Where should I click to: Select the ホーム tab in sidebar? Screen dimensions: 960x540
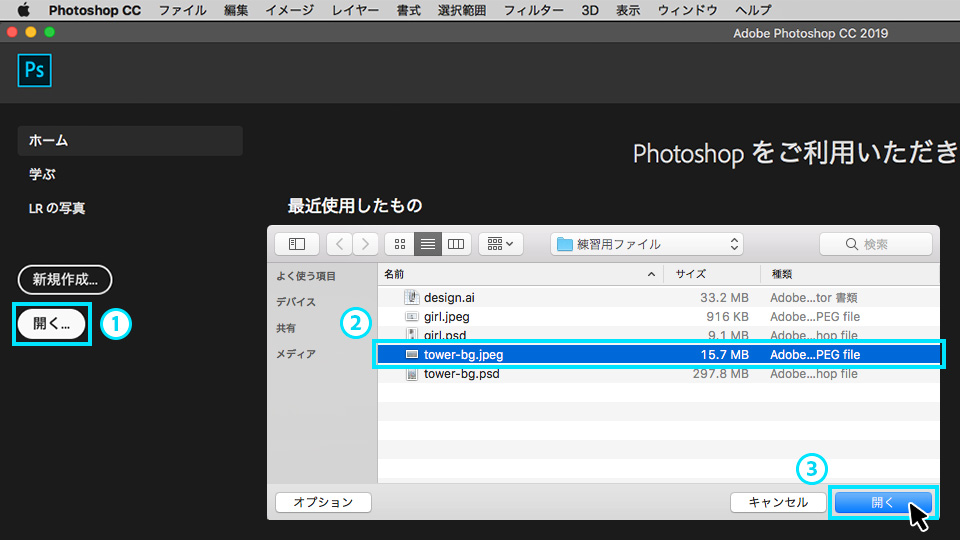[130, 140]
